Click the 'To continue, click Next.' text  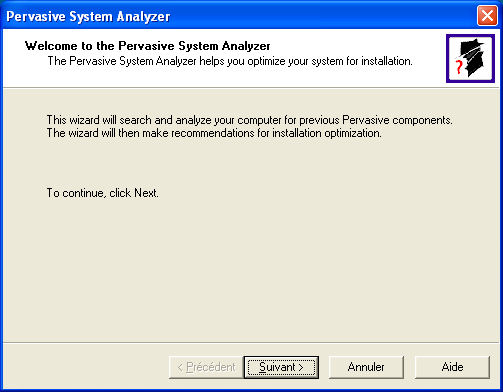click(102, 193)
